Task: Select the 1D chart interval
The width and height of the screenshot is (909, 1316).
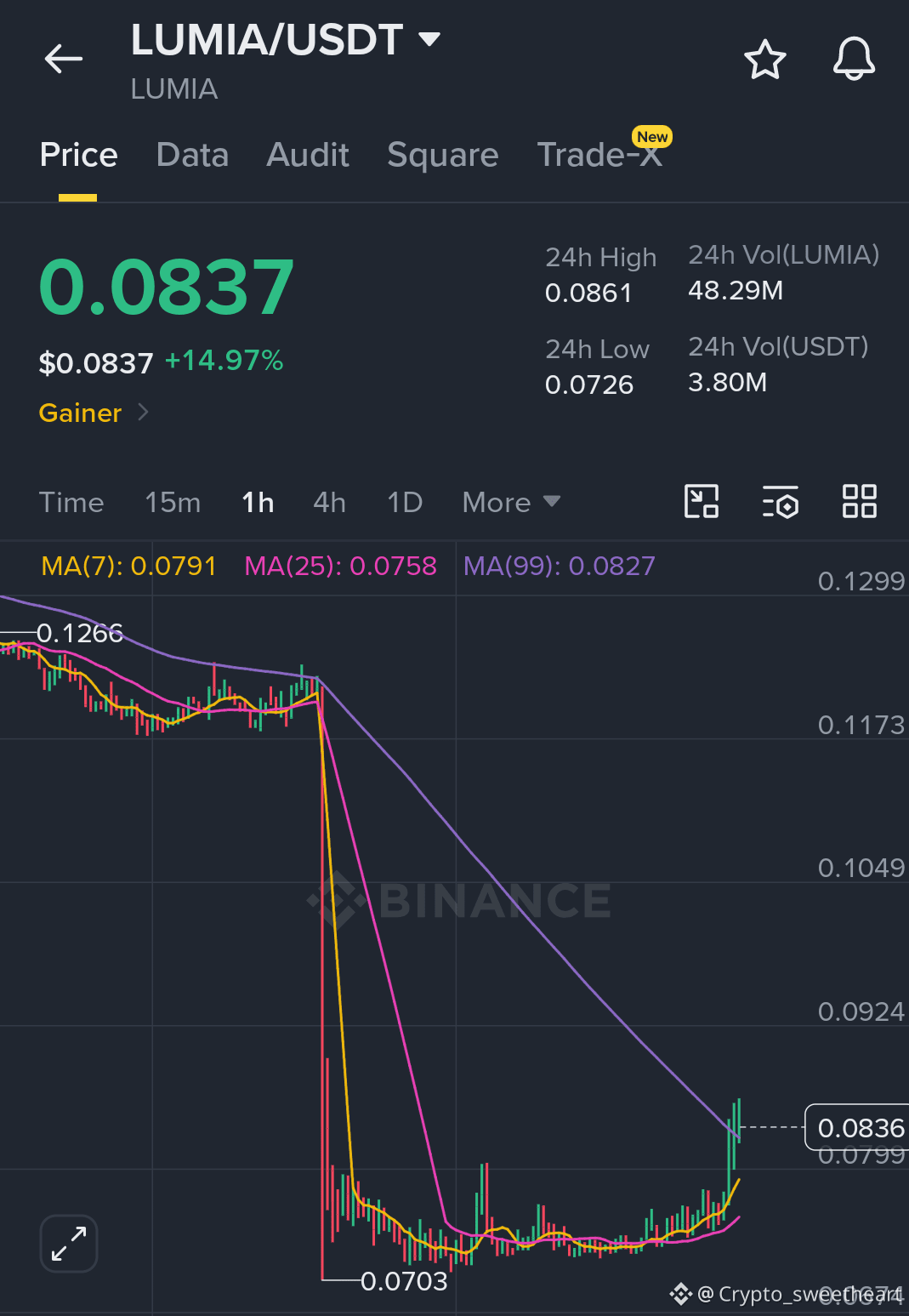Action: click(405, 502)
